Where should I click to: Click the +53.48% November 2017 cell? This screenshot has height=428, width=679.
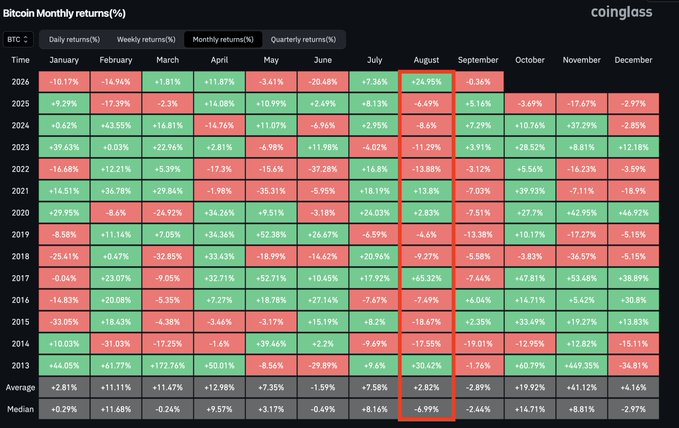click(x=582, y=278)
